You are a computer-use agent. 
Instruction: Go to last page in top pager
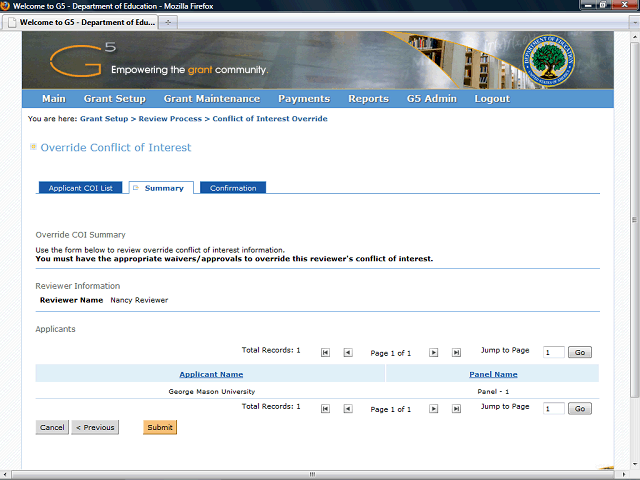[456, 353]
